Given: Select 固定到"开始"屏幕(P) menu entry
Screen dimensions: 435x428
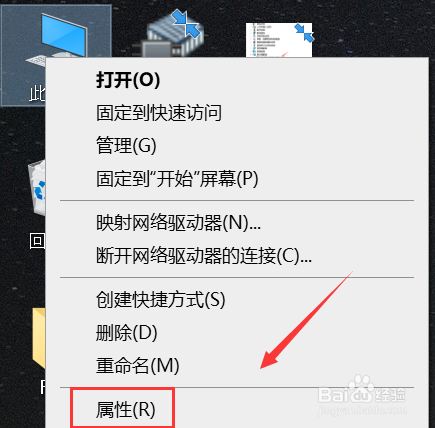Looking at the screenshot, I should [177, 178].
